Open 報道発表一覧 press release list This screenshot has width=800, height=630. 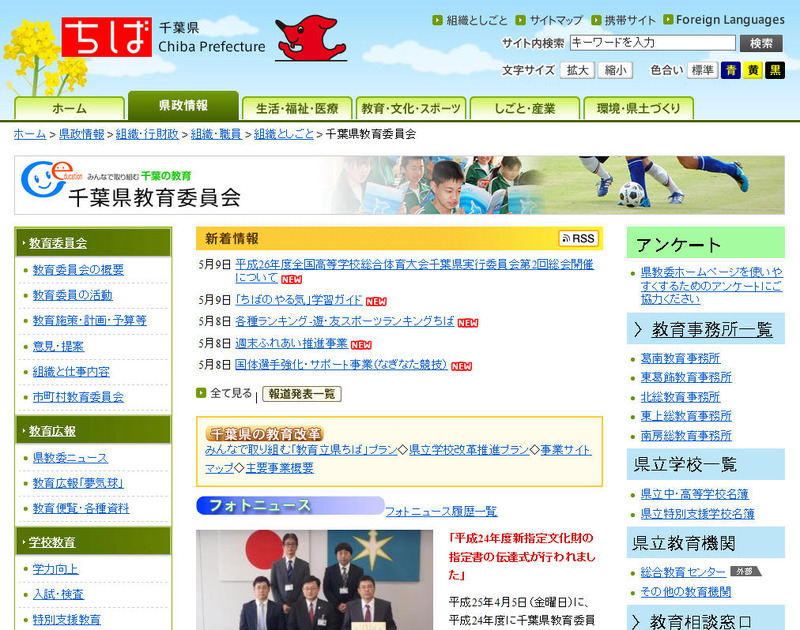pos(301,394)
